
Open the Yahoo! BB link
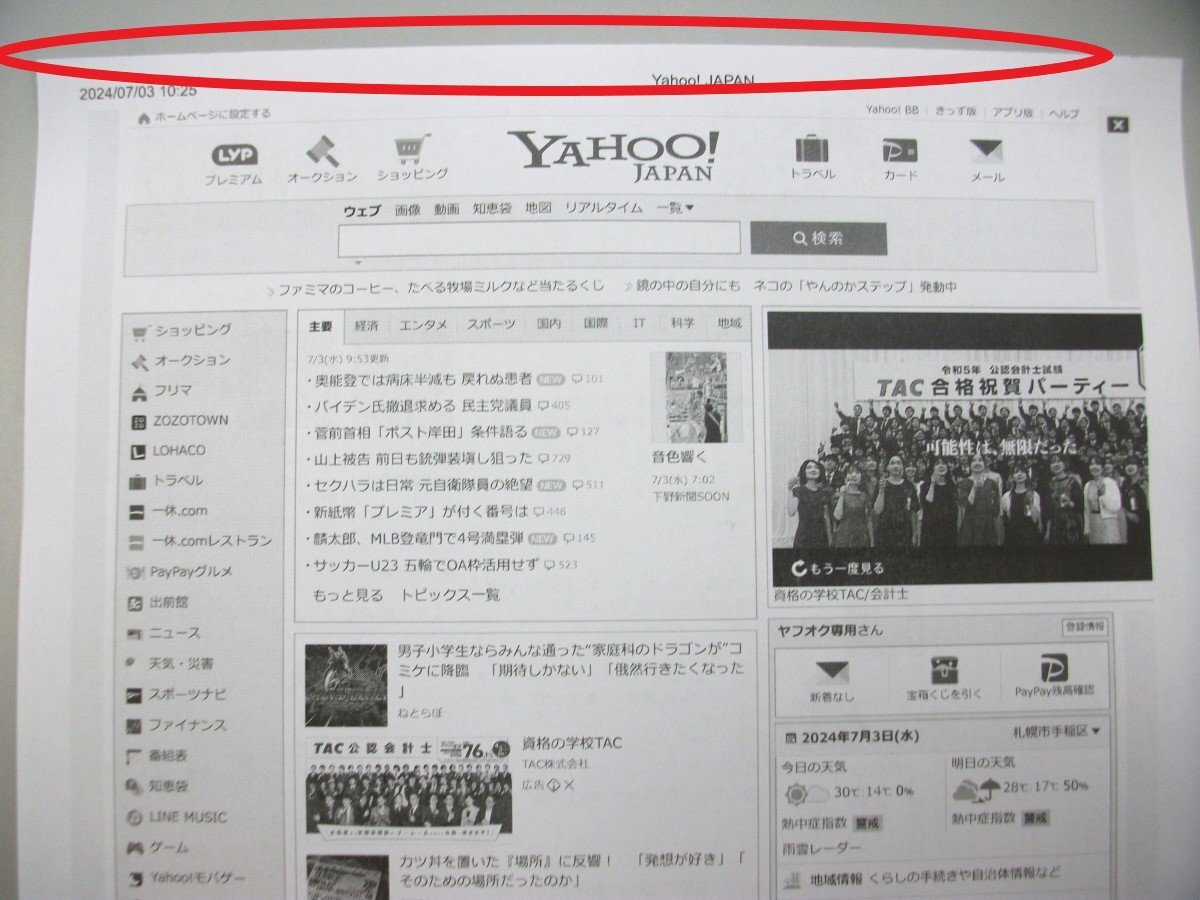click(892, 111)
